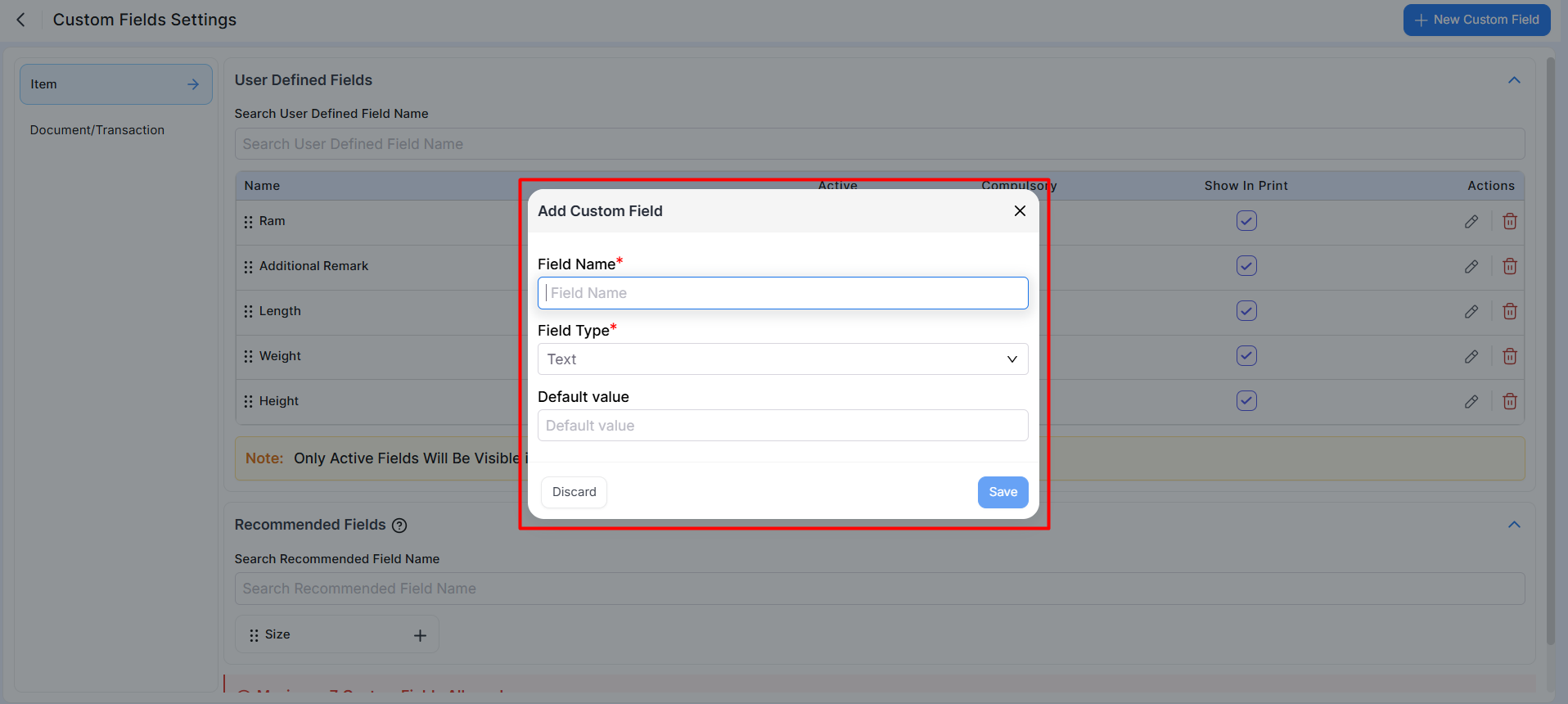Close the Add Custom Field dialog
Image resolution: width=1568 pixels, height=704 pixels.
(x=1020, y=211)
